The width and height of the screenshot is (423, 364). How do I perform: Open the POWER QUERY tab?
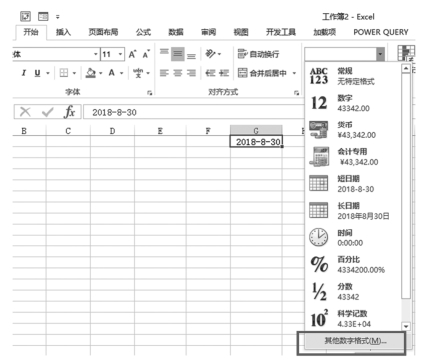tap(381, 32)
